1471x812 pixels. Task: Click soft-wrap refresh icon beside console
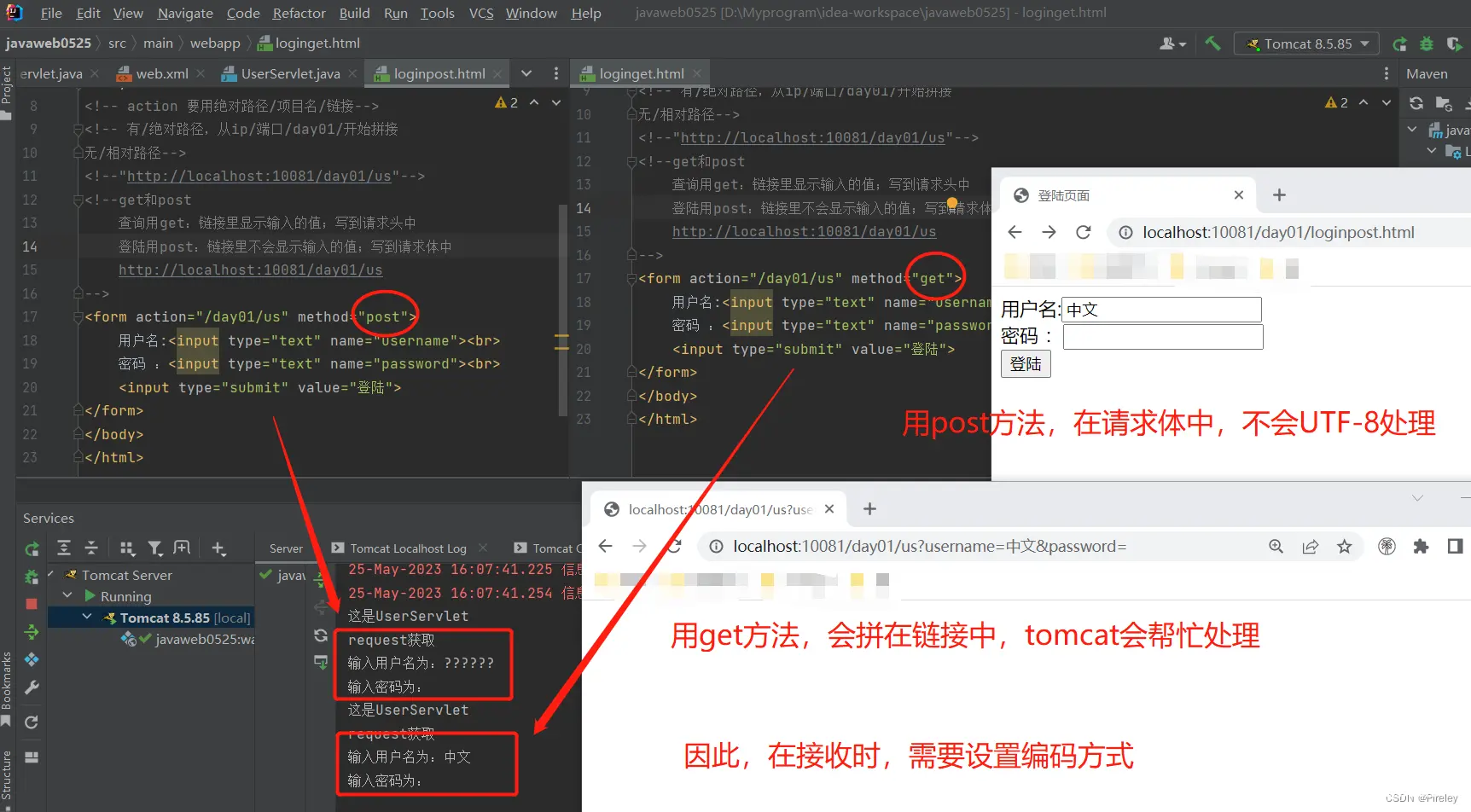pos(321,635)
